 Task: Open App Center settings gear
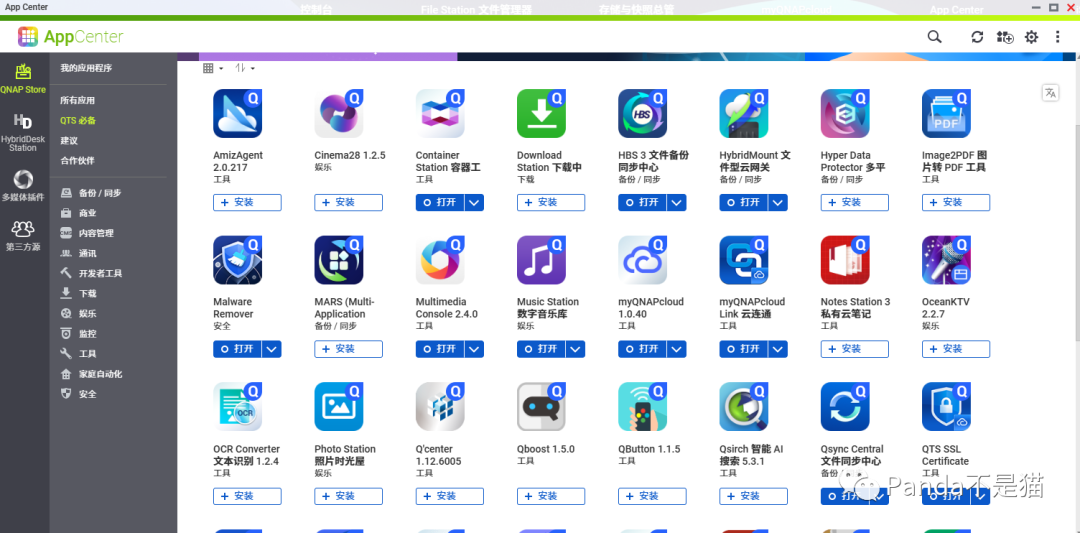coord(1031,37)
